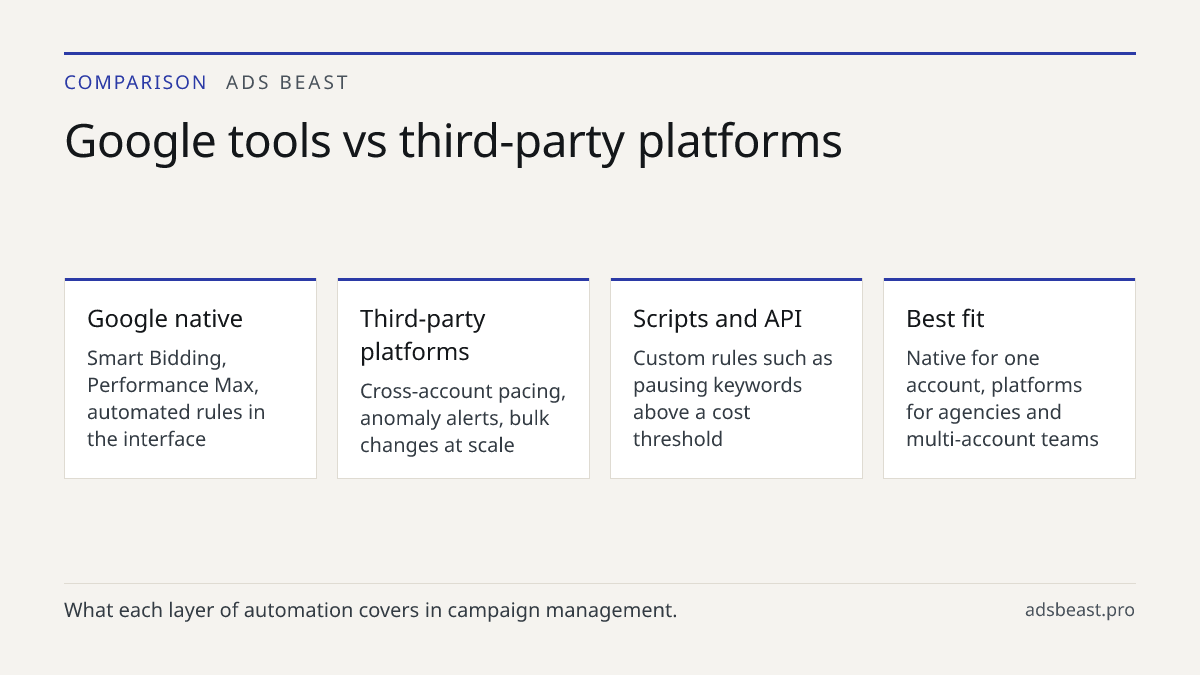Click the headline 'Google tools vs third-party platforms'
The height and width of the screenshot is (675, 1200).
pos(453,141)
